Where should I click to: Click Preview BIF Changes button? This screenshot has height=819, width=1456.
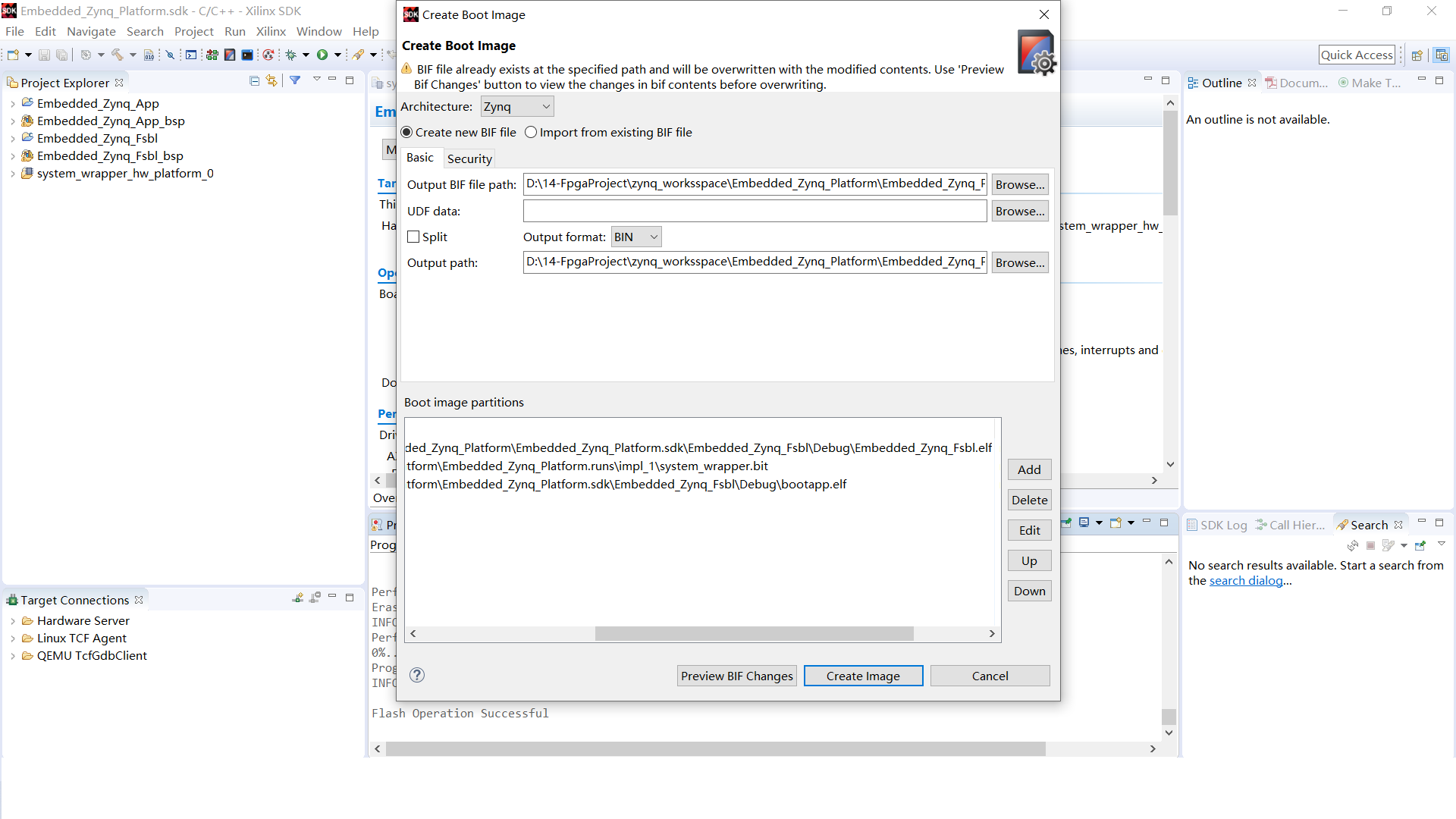pos(737,676)
